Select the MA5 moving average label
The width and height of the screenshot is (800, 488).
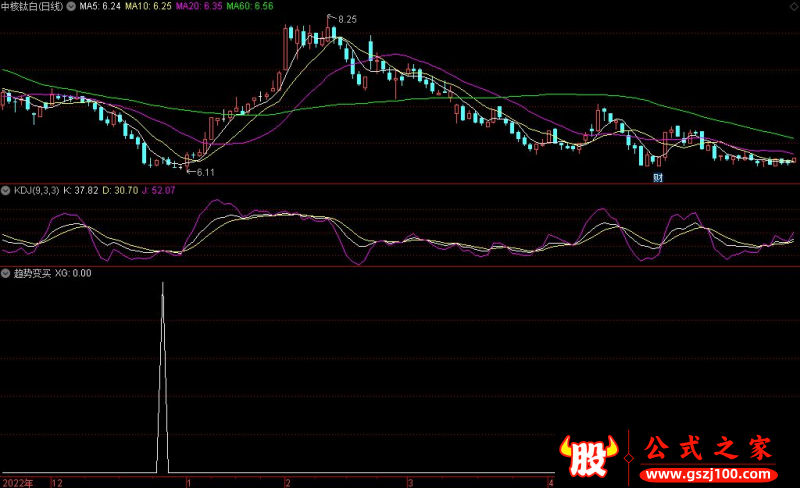[x=100, y=6]
